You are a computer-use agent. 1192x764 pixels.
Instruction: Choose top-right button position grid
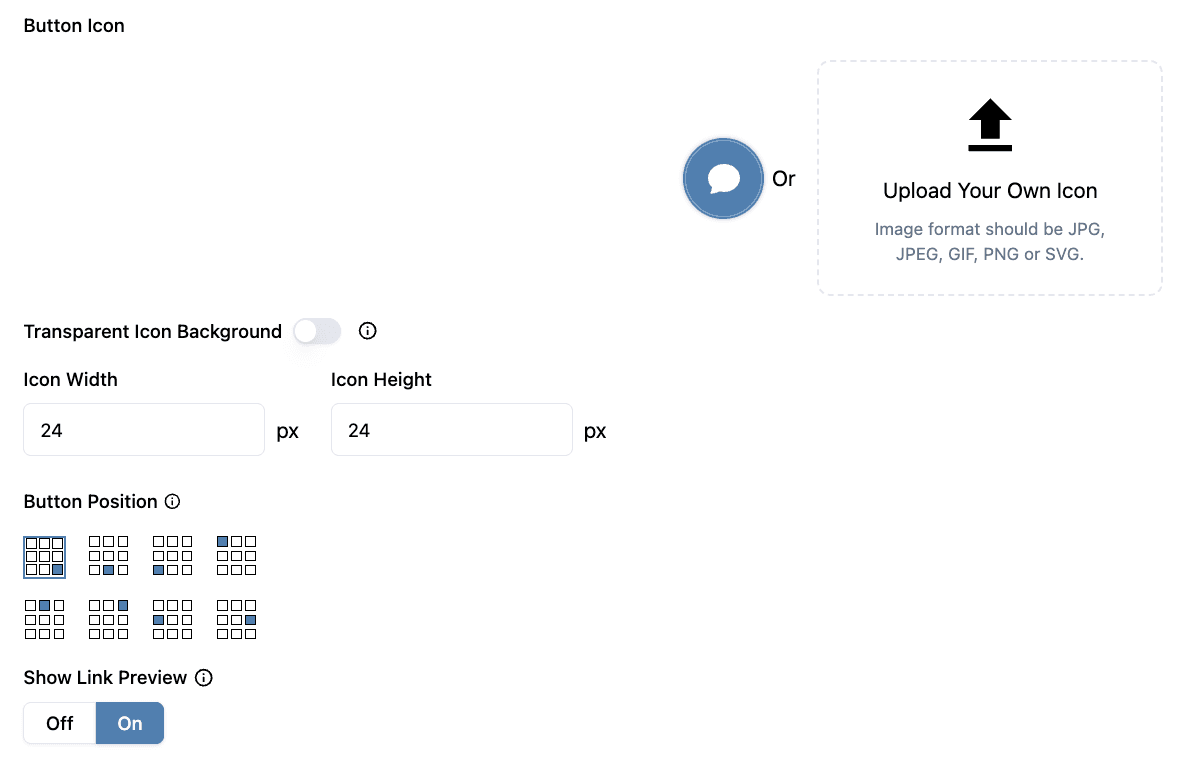click(x=109, y=620)
